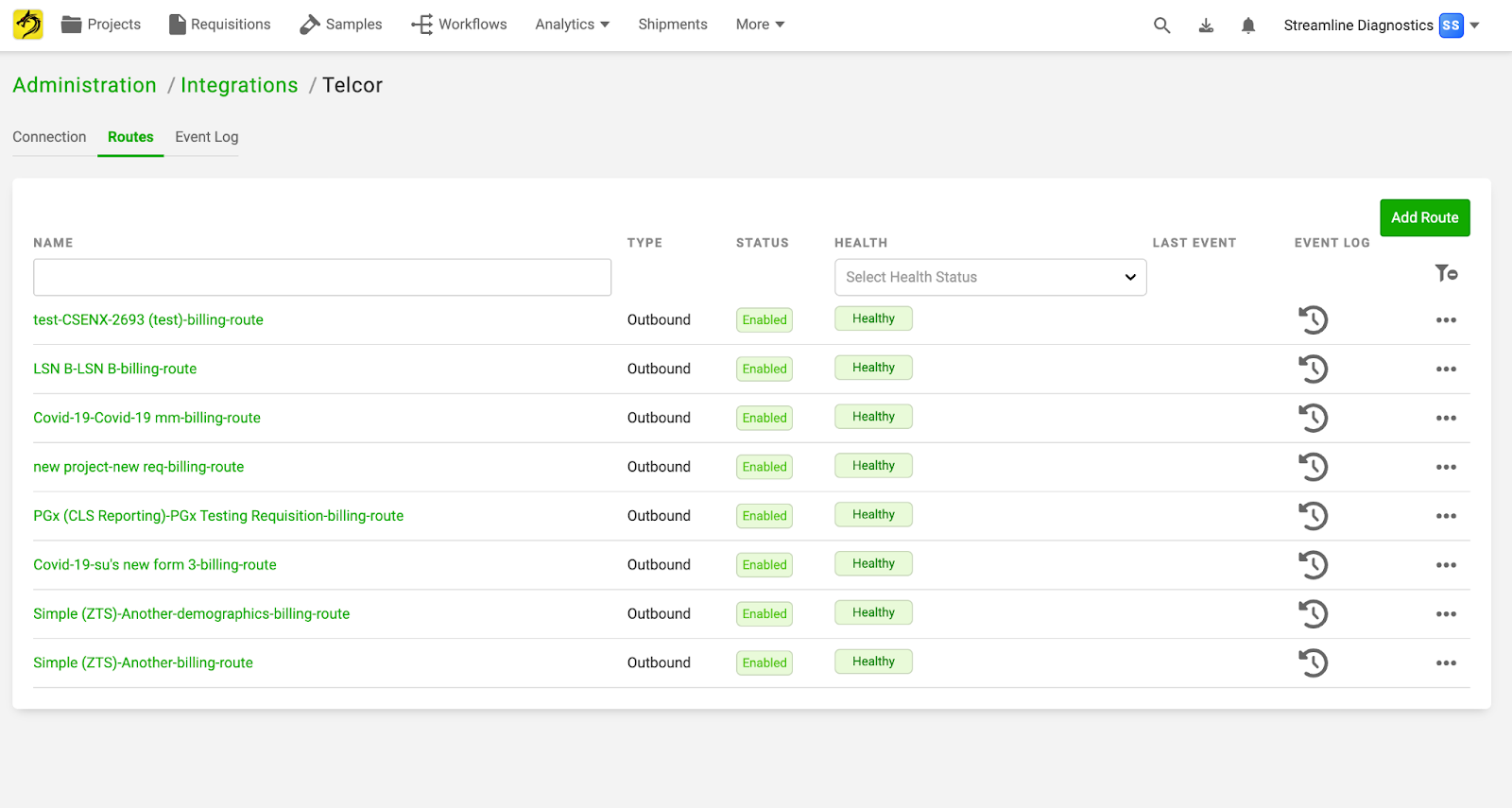
Task: Open the Workflows section
Action: (x=459, y=25)
